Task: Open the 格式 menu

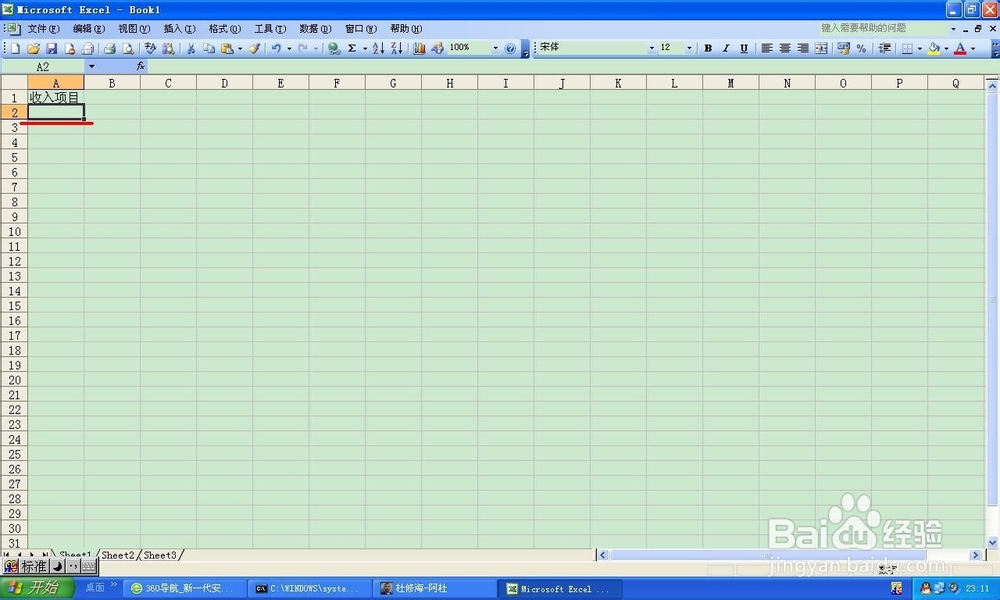Action: (x=224, y=29)
